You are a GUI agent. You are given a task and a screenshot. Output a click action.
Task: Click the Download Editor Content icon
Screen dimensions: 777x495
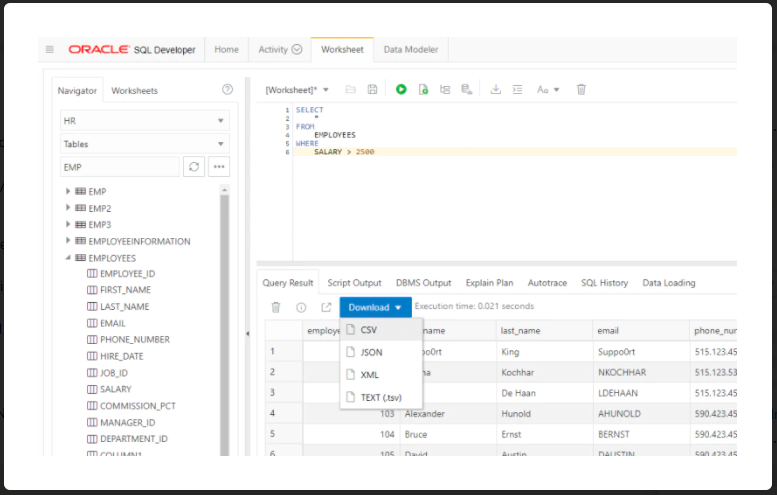(x=496, y=89)
